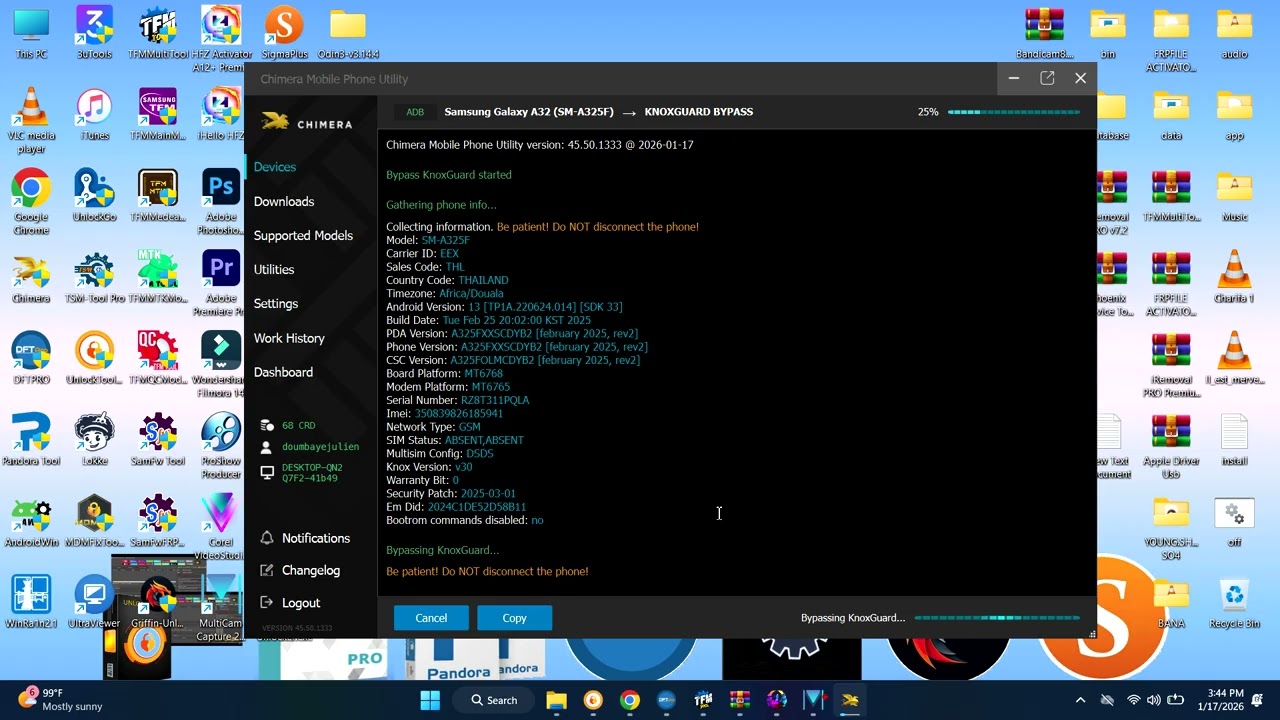Open AndroidWin desktop shortcut
Screen dimensions: 1280x720
[x=31, y=521]
